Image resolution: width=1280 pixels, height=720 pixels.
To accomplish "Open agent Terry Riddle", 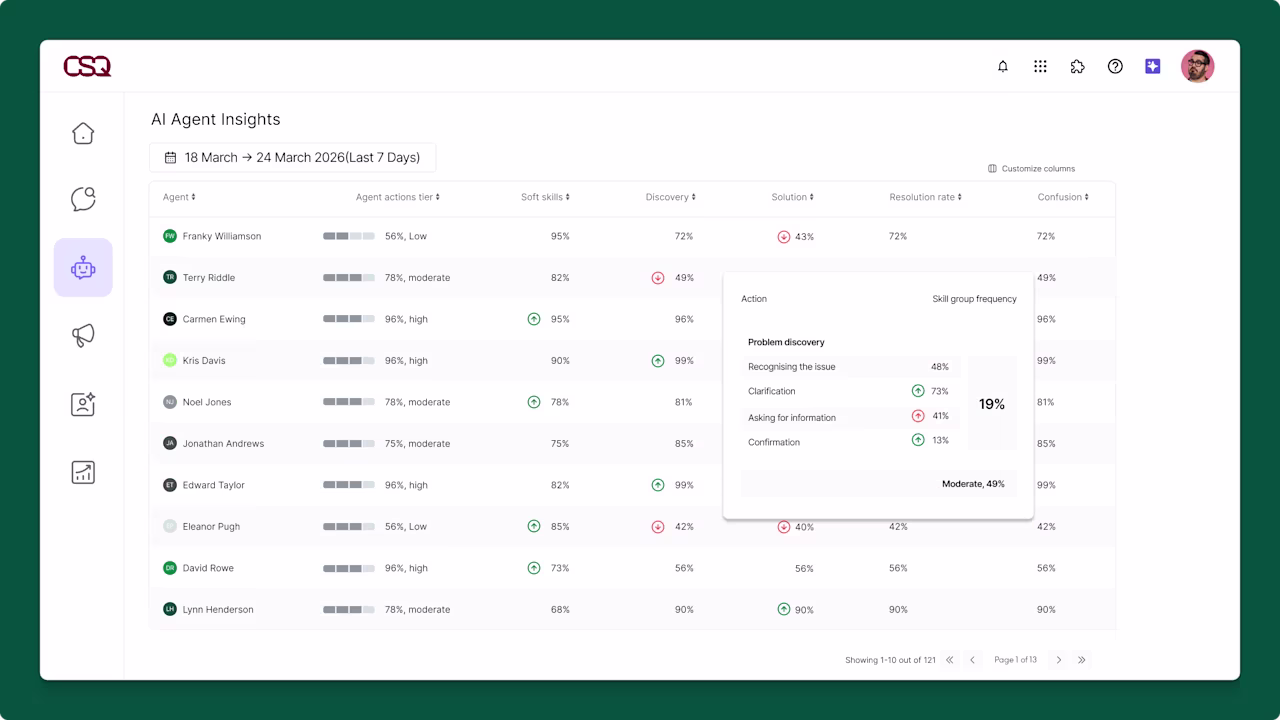I will click(x=208, y=278).
